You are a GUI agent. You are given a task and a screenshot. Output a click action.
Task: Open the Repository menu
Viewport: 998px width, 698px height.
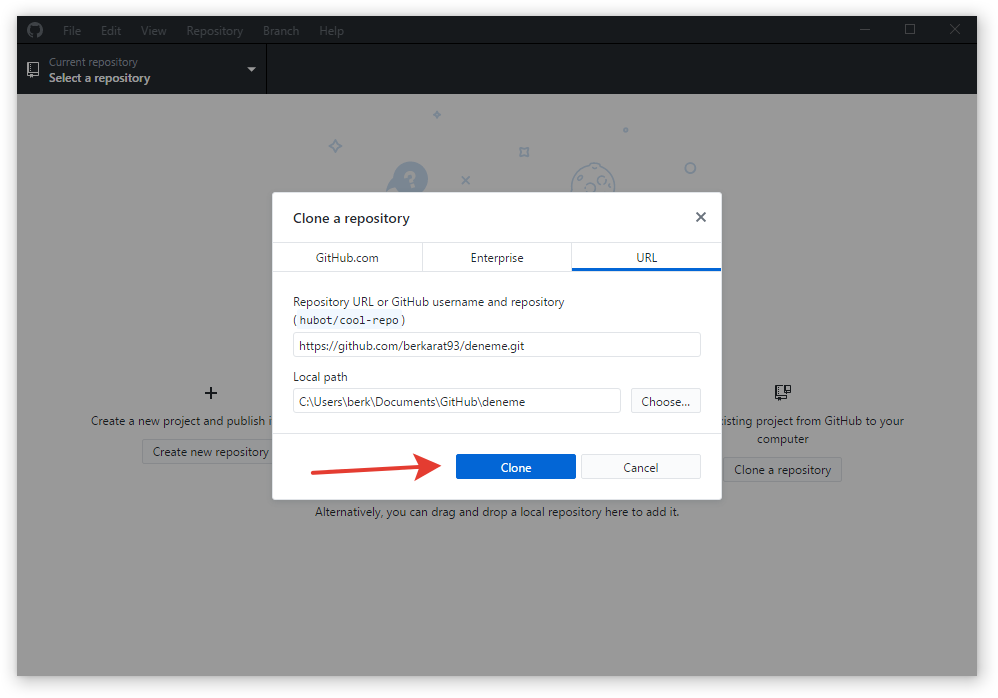(x=214, y=31)
